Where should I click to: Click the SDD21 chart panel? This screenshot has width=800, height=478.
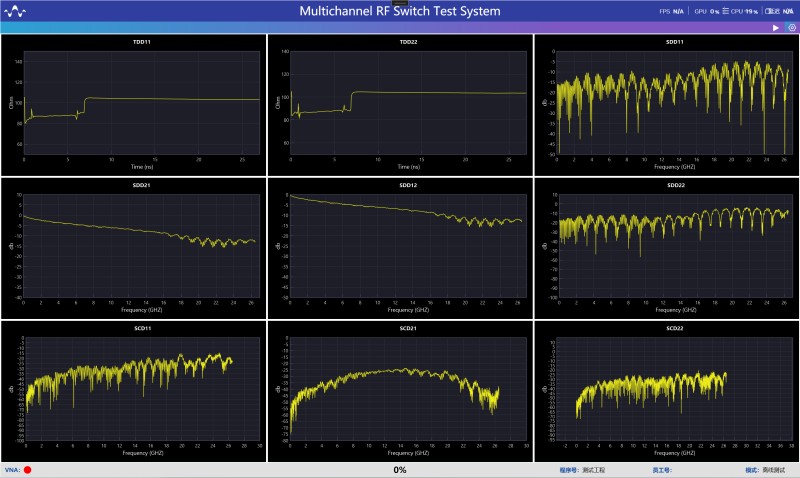134,248
